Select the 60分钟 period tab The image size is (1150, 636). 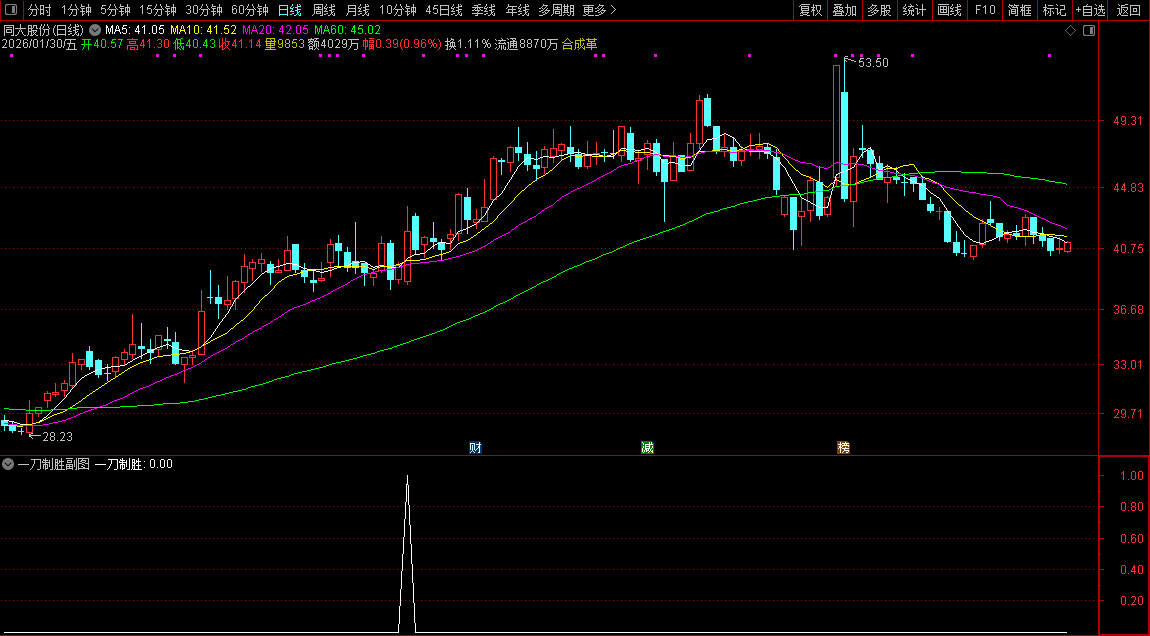249,10
